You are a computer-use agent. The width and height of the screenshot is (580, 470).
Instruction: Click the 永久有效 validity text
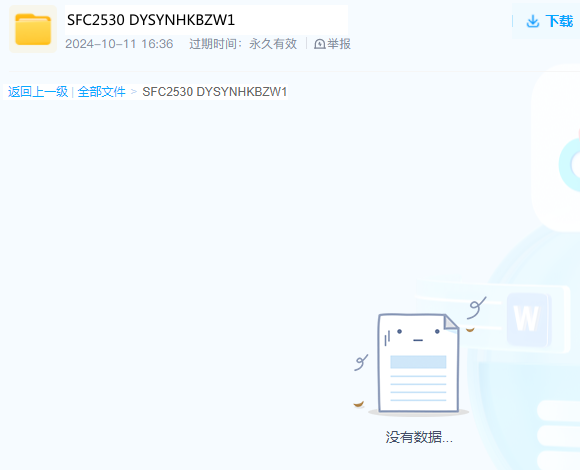[x=273, y=44]
